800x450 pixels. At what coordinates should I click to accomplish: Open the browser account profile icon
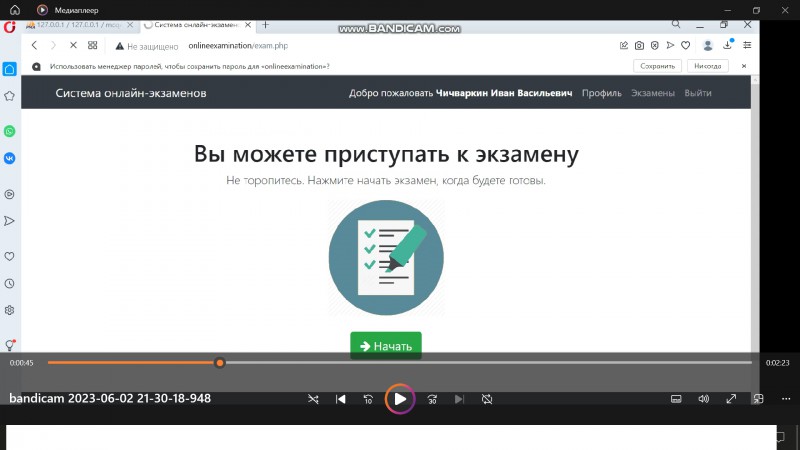(708, 45)
